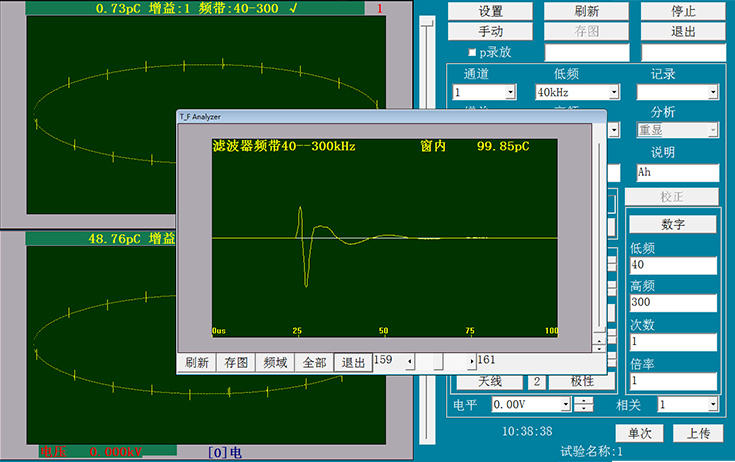
Task: Click the 说明 text field containing Ah
Action: 676,172
